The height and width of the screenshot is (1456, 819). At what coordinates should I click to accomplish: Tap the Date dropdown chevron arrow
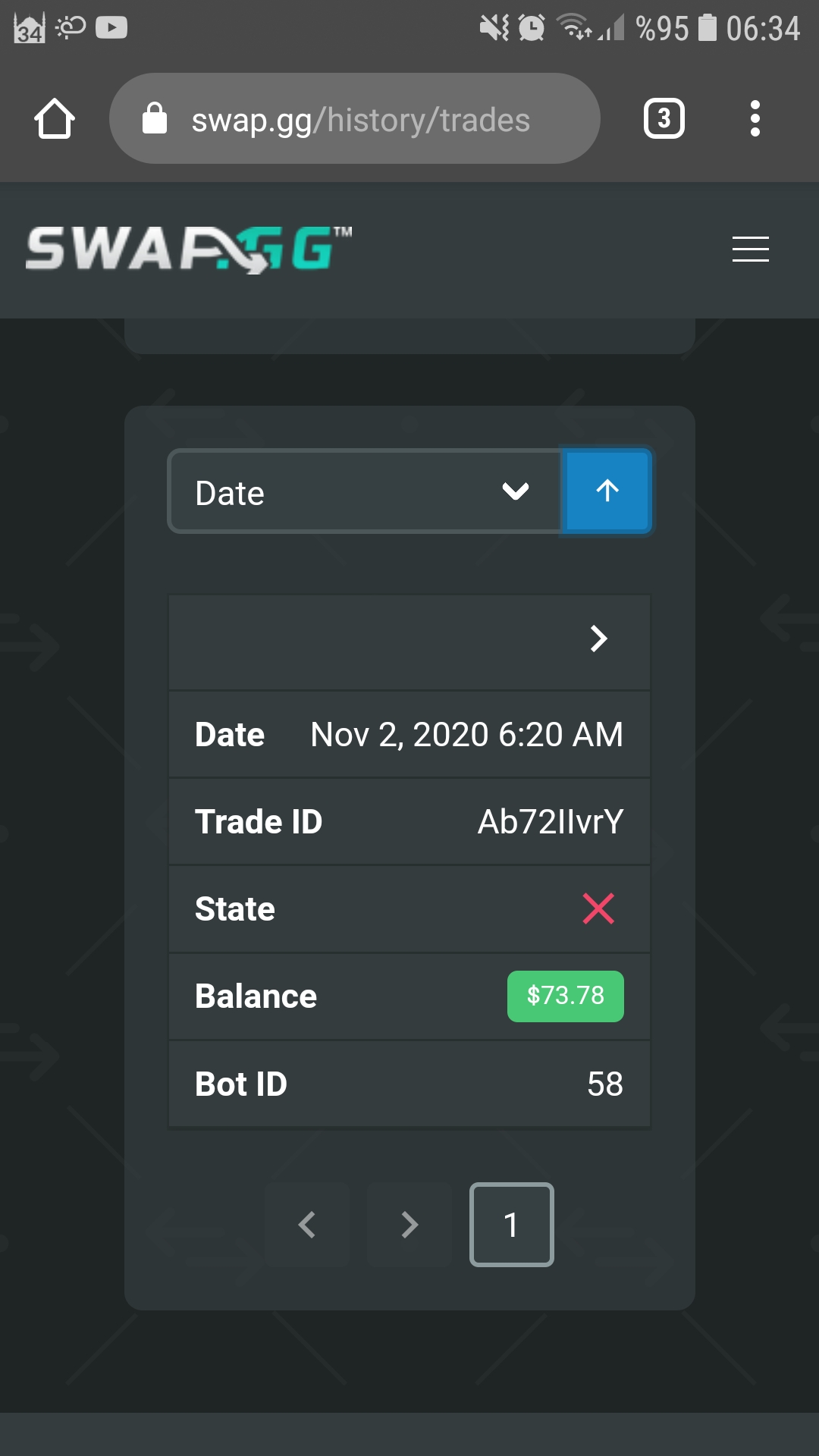pos(515,491)
